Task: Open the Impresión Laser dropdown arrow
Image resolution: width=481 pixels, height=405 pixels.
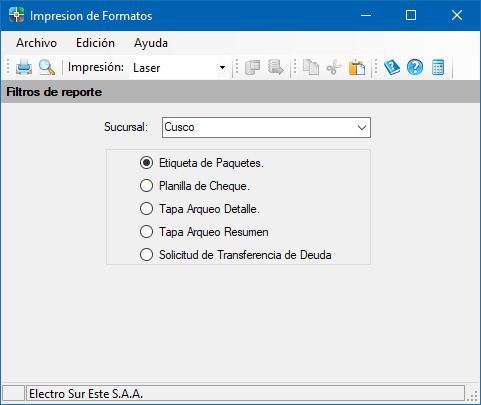Action: 222,68
